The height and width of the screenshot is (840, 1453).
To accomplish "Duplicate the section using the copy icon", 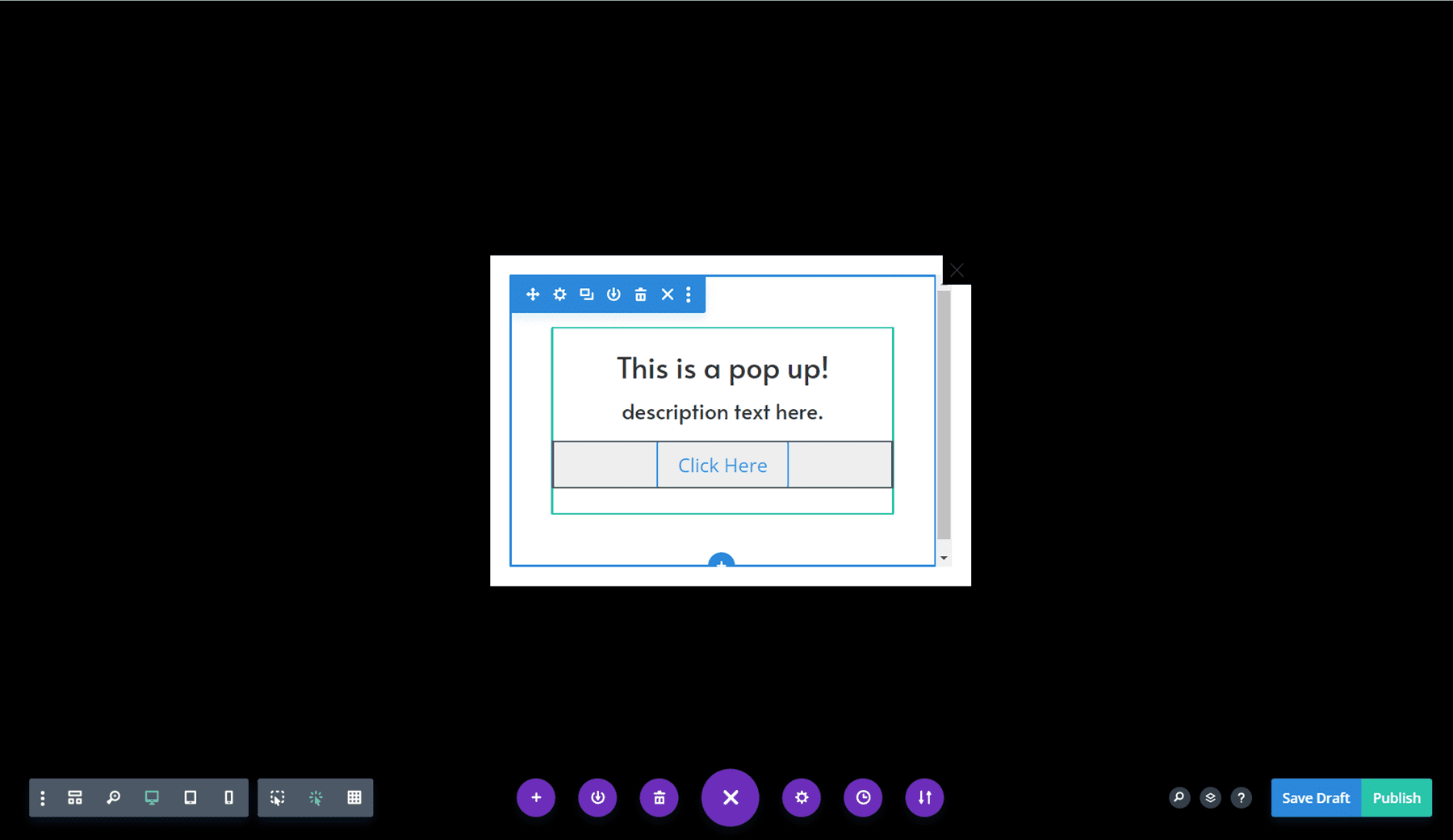I will (x=586, y=295).
